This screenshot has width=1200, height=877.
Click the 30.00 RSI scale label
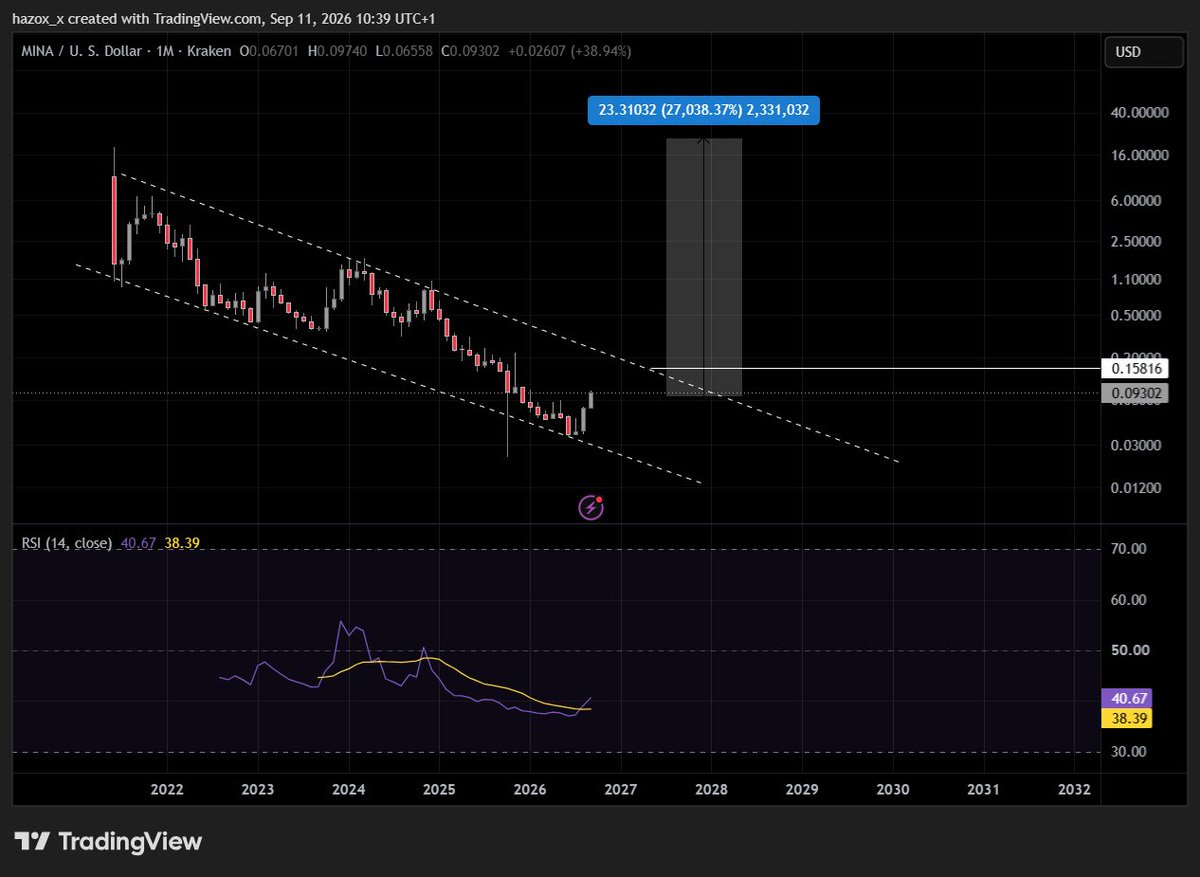(x=1130, y=752)
